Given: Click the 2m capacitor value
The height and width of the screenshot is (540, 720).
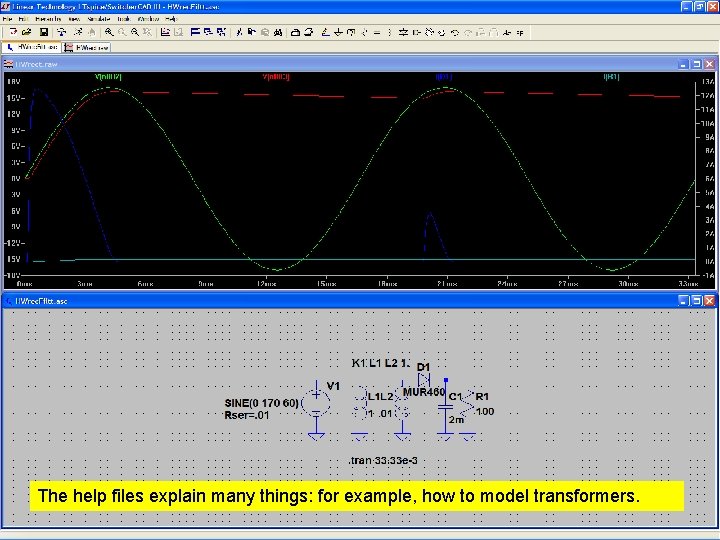Looking at the screenshot, I should pyautogui.click(x=456, y=420).
